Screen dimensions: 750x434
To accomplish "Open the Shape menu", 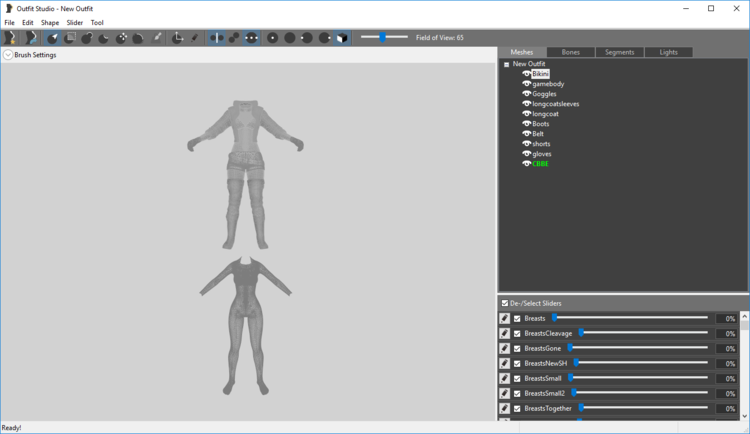I will [50, 22].
